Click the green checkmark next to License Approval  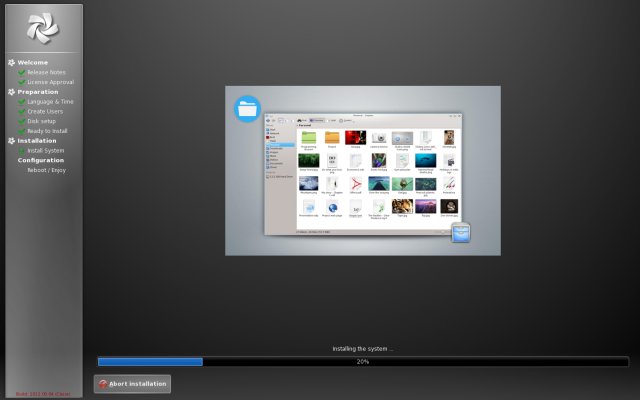click(x=21, y=82)
